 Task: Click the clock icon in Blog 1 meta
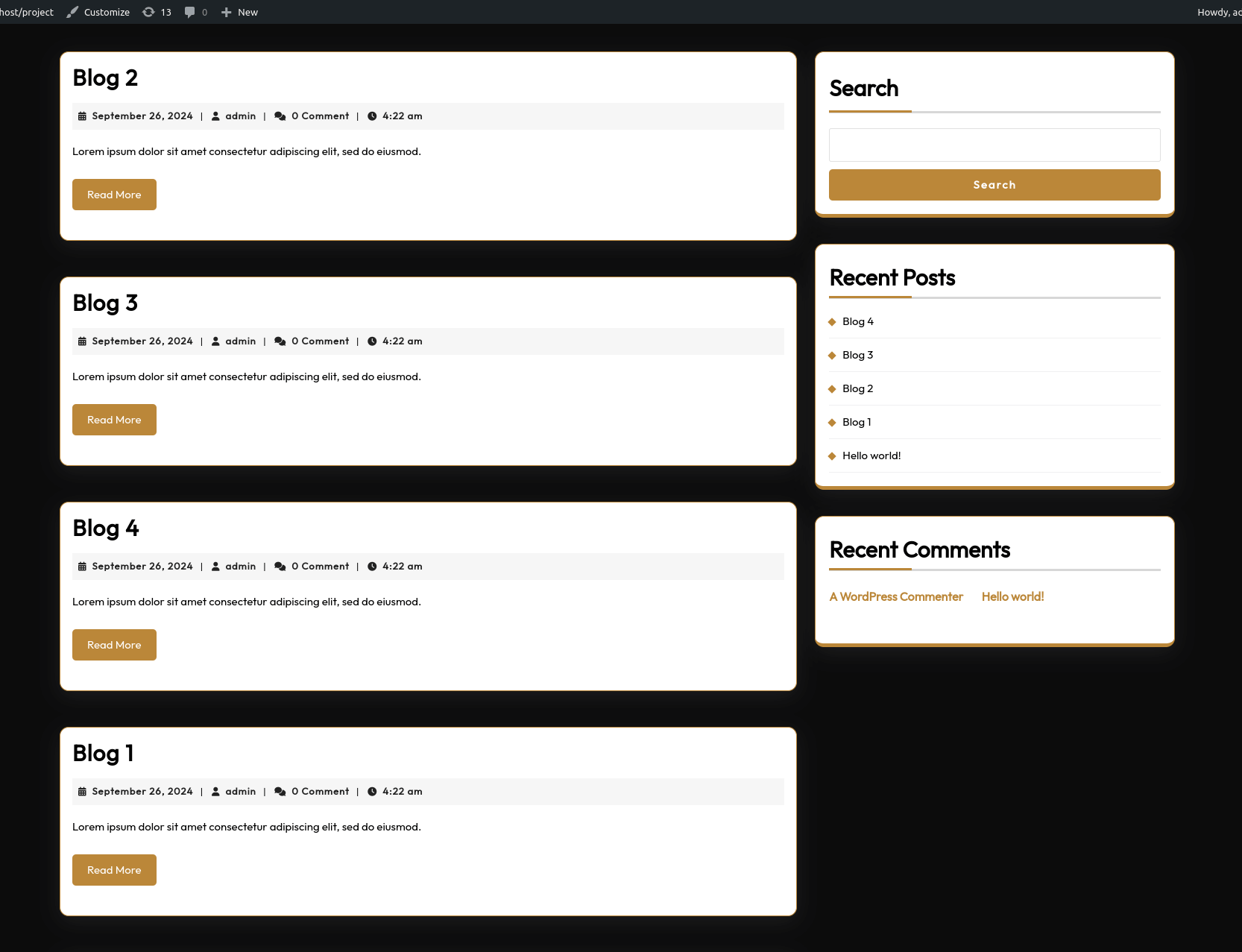coord(372,792)
